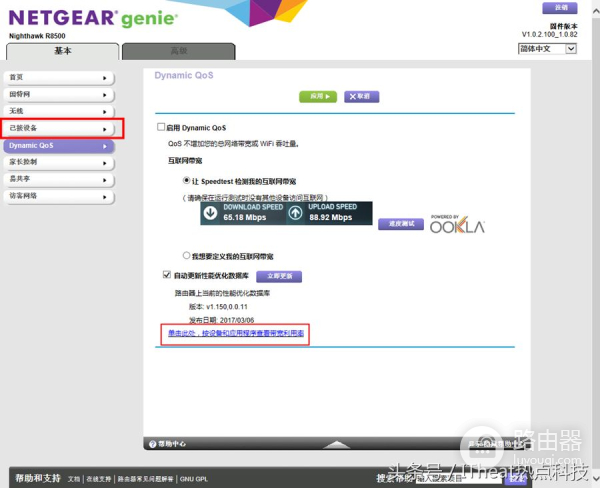Select Dynamic QoS in the sidebar
The image size is (600, 488).
[59, 146]
